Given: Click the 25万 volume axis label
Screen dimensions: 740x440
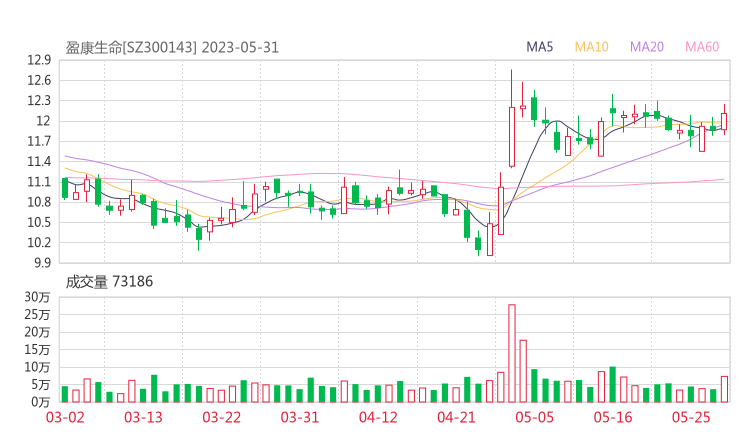Looking at the screenshot, I should (x=37, y=314).
